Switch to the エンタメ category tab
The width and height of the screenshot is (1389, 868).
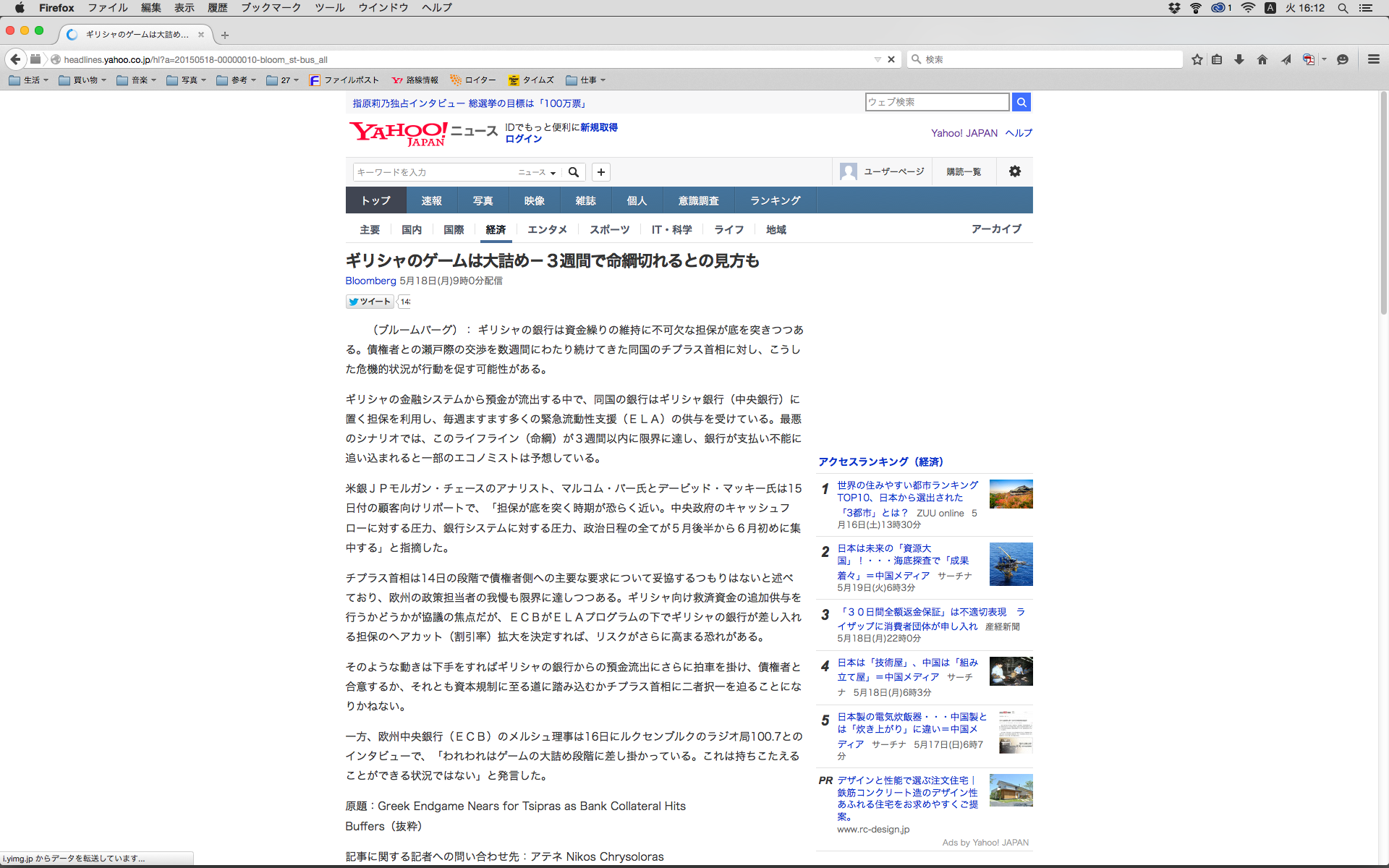[547, 229]
